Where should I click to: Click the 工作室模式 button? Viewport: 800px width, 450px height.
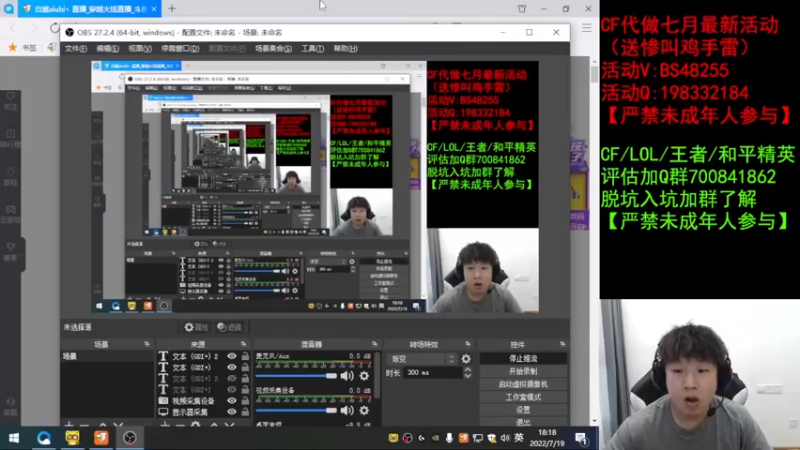(523, 397)
